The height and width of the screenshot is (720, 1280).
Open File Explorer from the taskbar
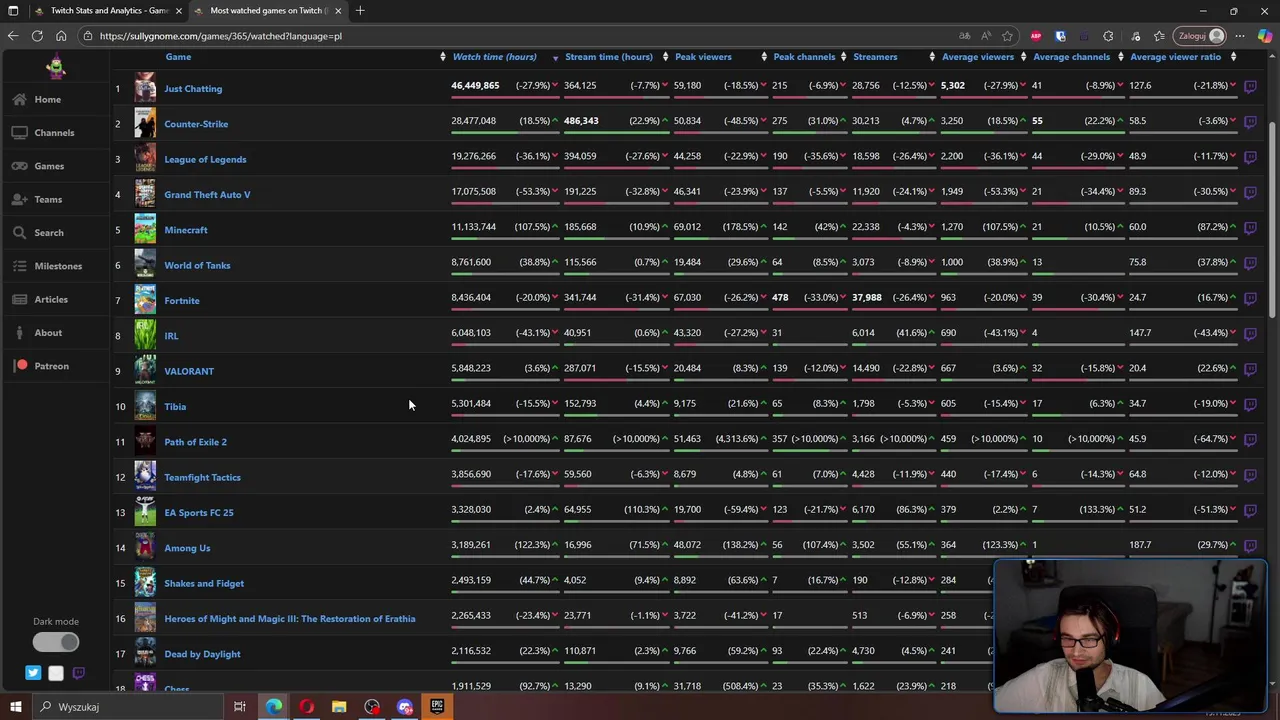click(x=339, y=707)
